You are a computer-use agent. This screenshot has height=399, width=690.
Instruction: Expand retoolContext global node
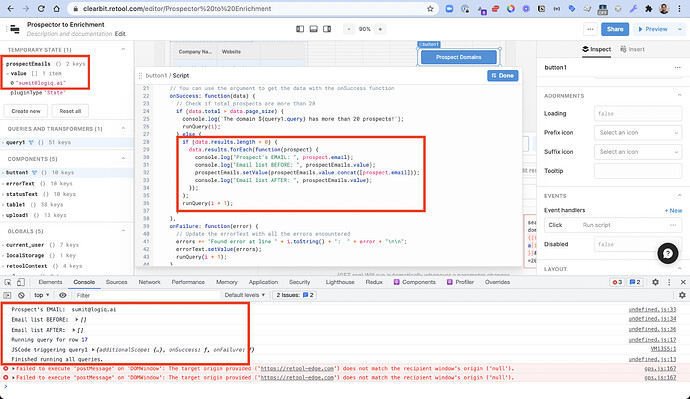pyautogui.click(x=3, y=266)
